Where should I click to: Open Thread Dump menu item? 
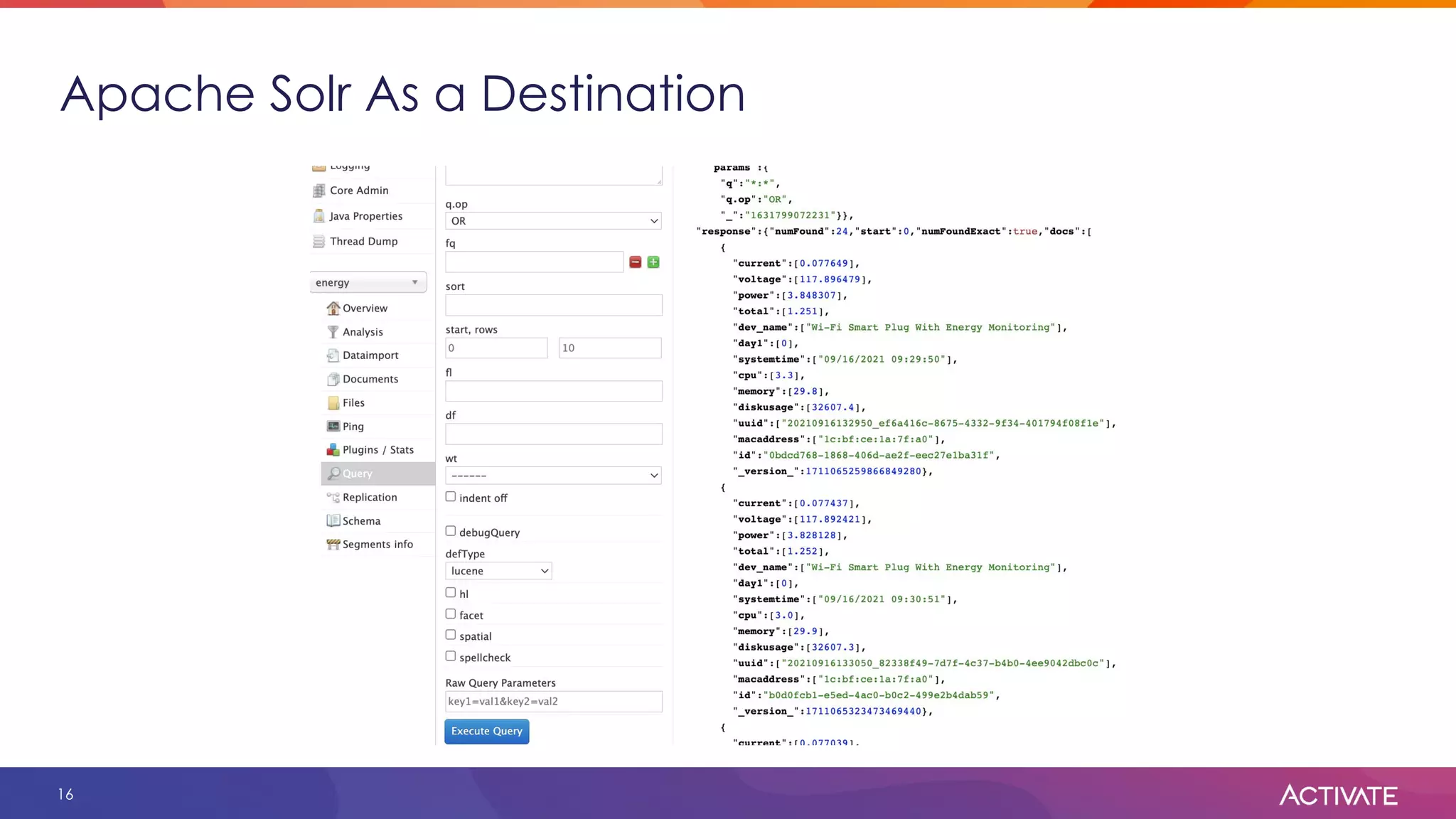[363, 242]
